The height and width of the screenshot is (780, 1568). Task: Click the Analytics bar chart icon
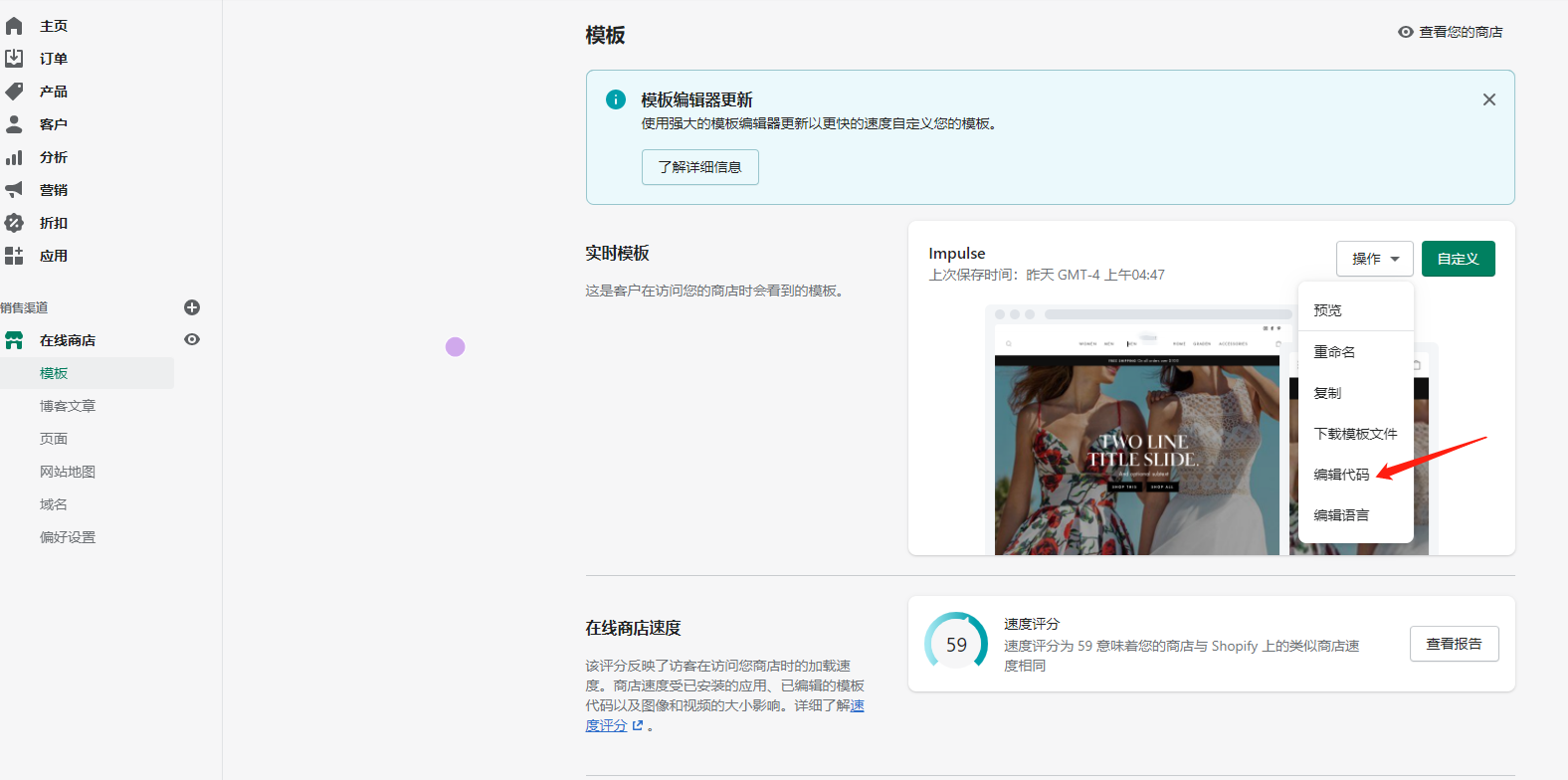14,157
